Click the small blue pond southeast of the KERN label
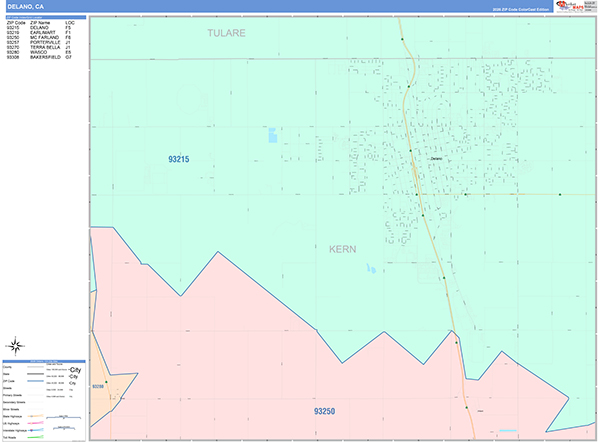The image size is (600, 442). click(371, 269)
